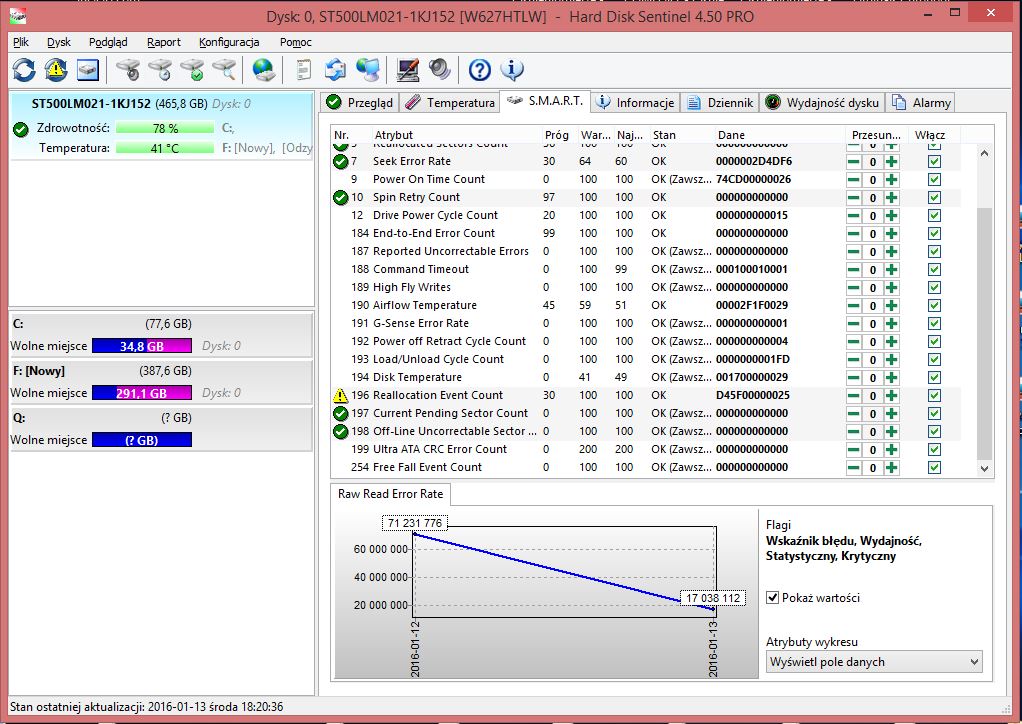Click green minus for Command Timeout row
1022x724 pixels.
853,270
